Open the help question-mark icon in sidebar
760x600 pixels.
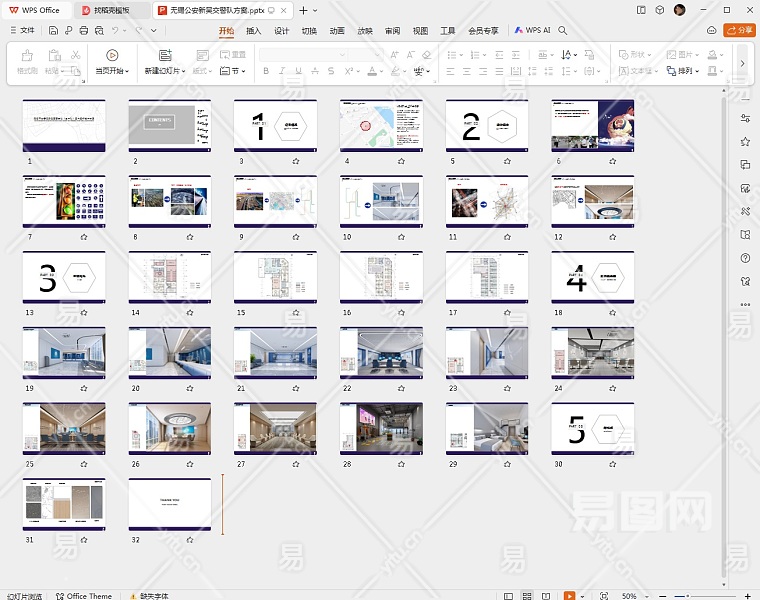pyautogui.click(x=745, y=258)
